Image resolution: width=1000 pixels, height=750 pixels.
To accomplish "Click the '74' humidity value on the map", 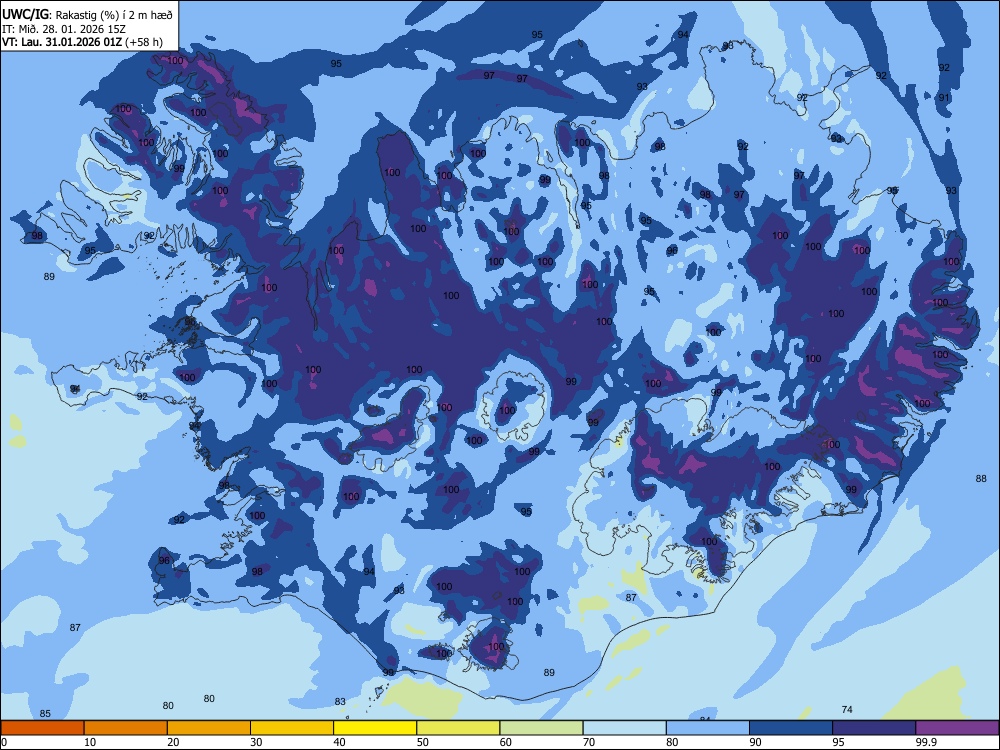I will [x=847, y=709].
